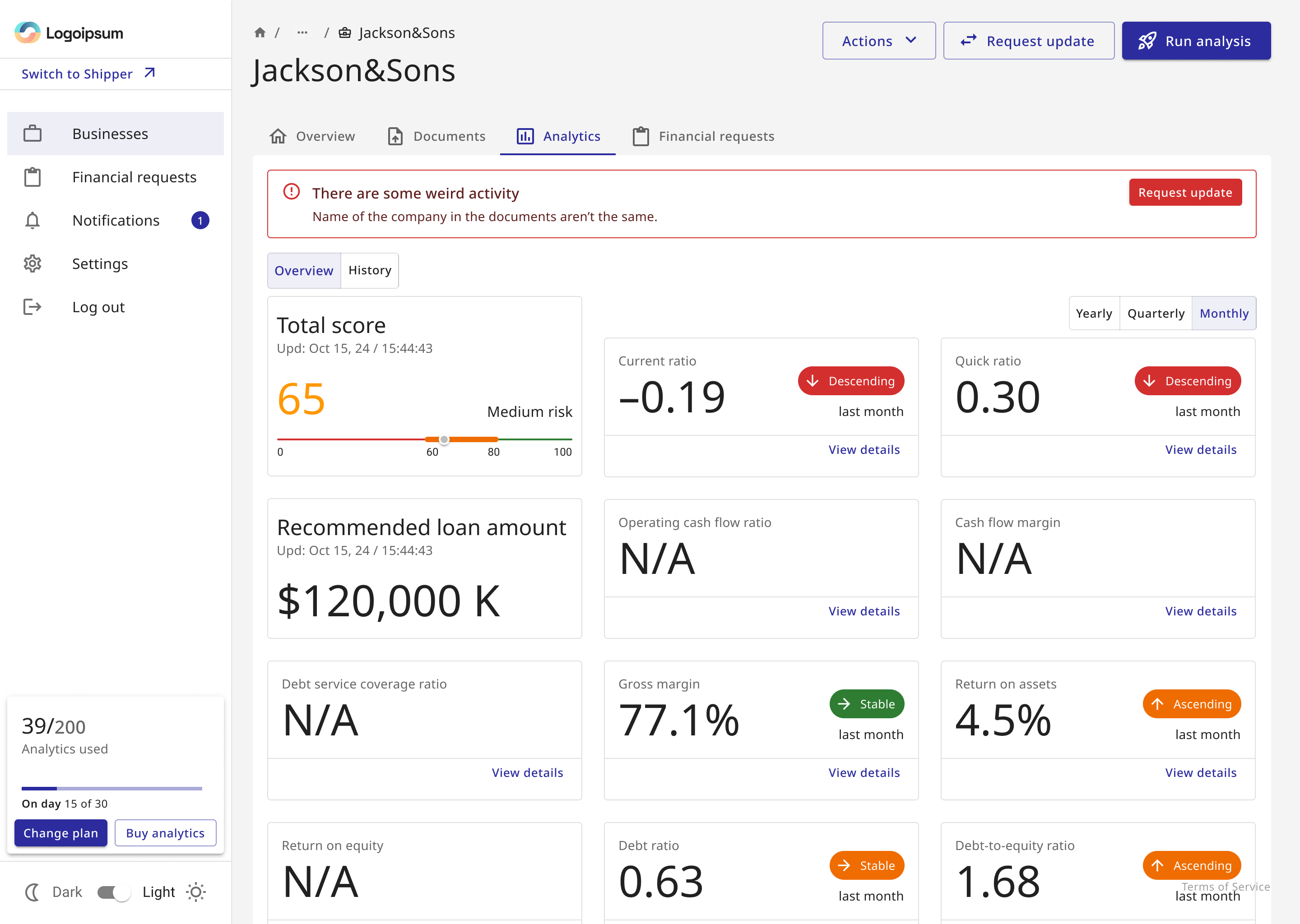Screen dimensions: 1300x924
Task: Select the Quarterly period
Action: [x=1156, y=313]
